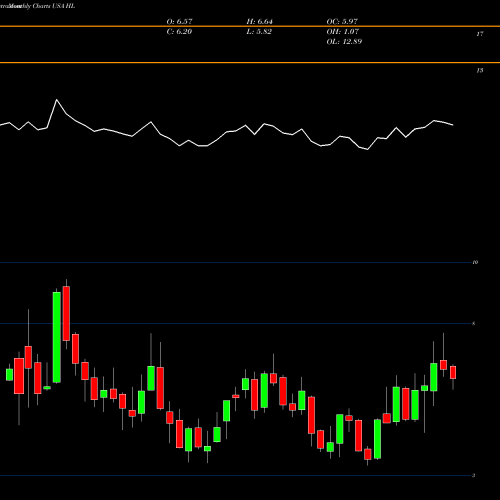The height and width of the screenshot is (500, 500).
Task: Click the 10 price axis label
Action: 475,262
